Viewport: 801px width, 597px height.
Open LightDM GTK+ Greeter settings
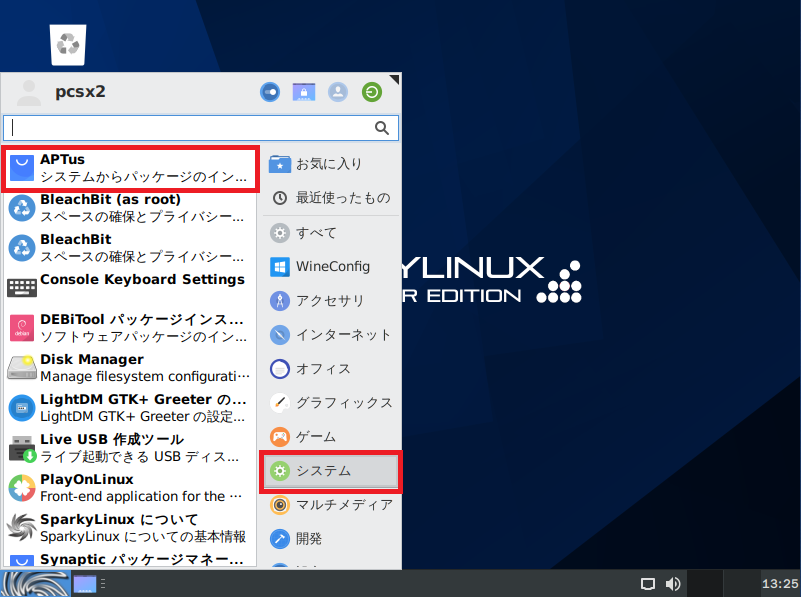tap(130, 408)
